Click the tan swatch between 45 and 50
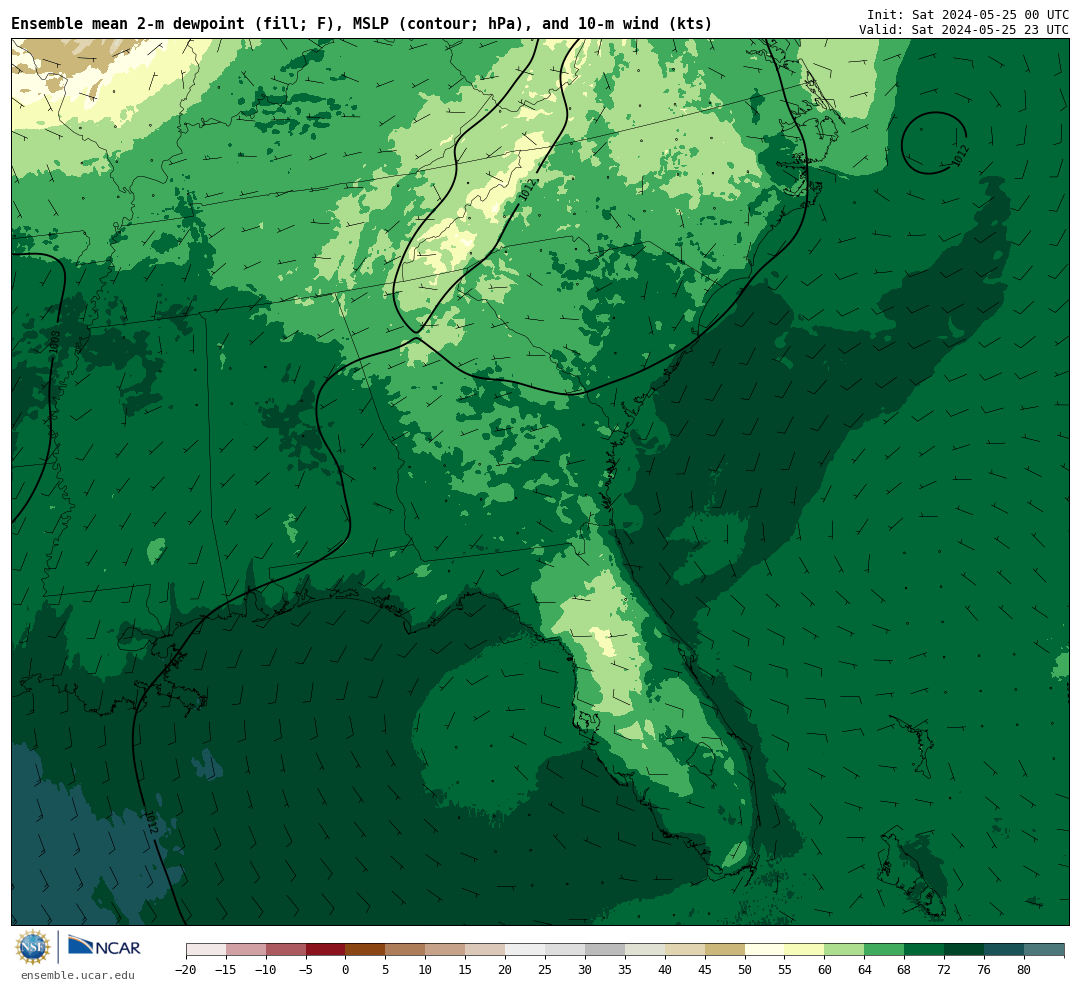1080x988 pixels. [x=725, y=950]
